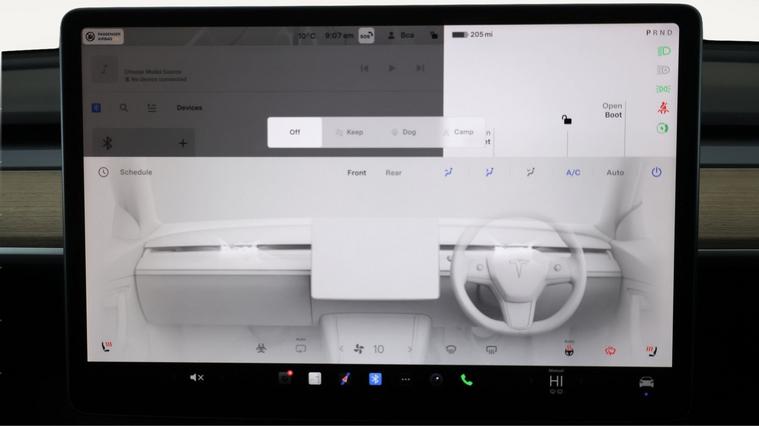
Task: Decrease fan speed with left chevron
Action: pyautogui.click(x=341, y=349)
